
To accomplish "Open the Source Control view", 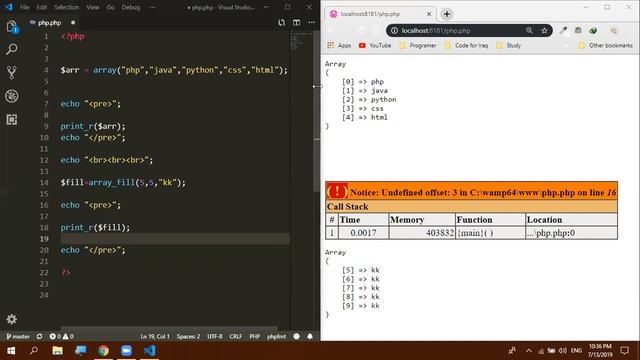I will coord(11,73).
